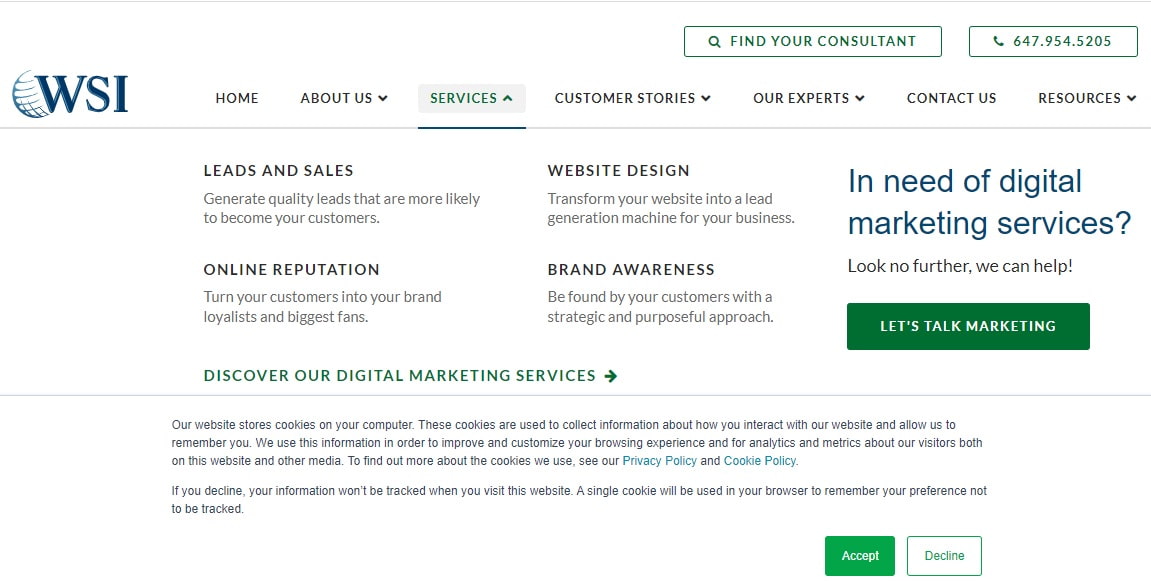Open the Brand Awareness service
The image size is (1151, 581).
pos(631,270)
